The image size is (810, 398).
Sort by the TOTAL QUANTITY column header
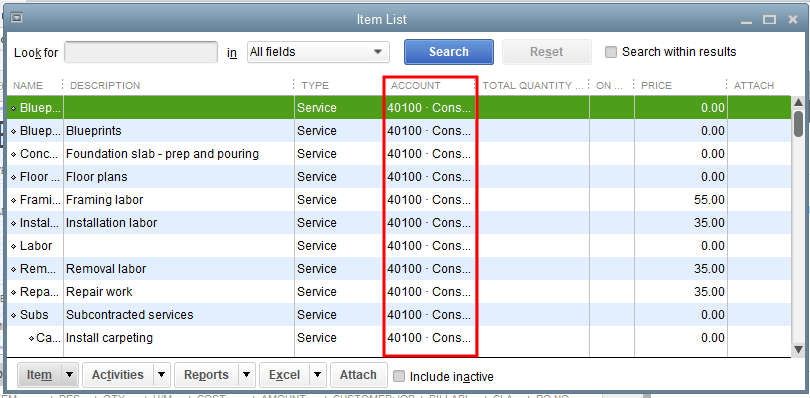click(x=533, y=86)
